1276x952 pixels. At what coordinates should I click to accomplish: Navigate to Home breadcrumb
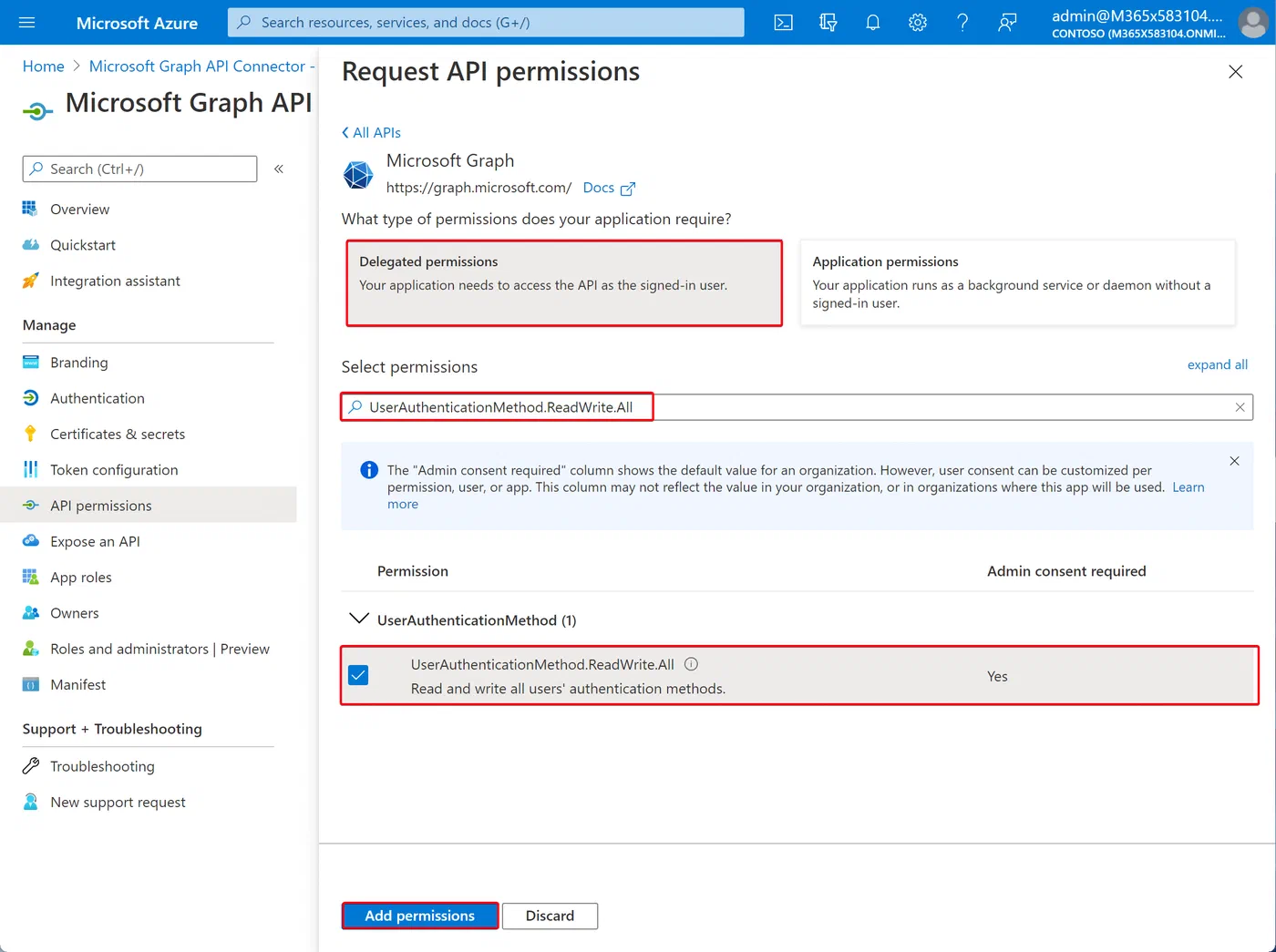point(44,67)
